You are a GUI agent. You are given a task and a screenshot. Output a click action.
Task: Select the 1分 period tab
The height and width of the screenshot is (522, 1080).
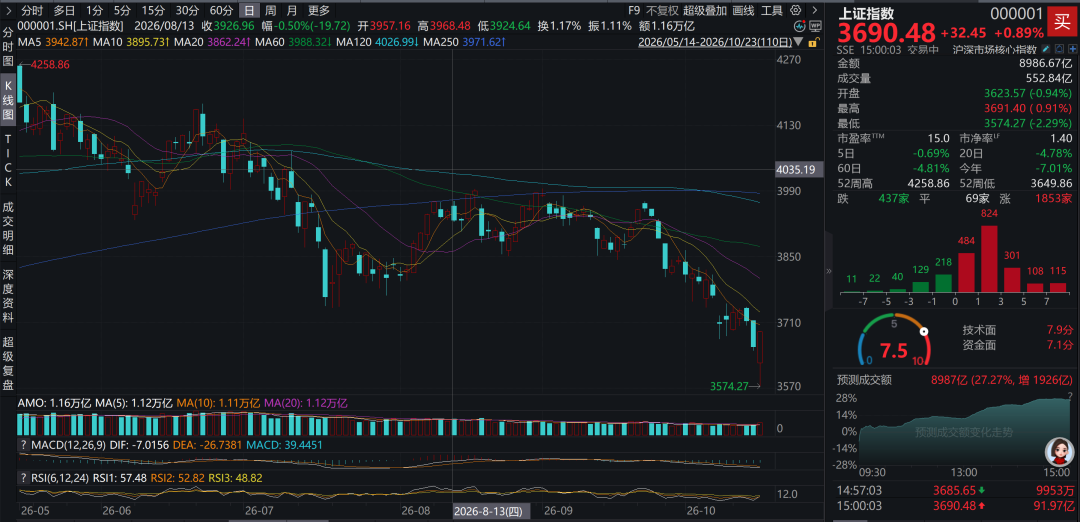click(x=94, y=10)
